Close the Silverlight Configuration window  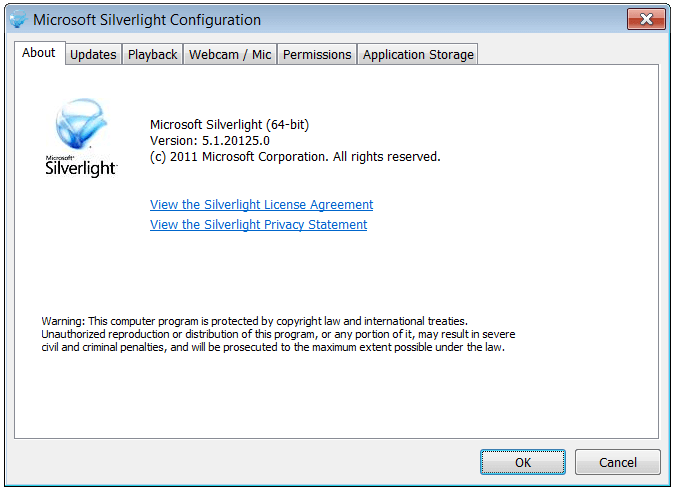[x=646, y=19]
